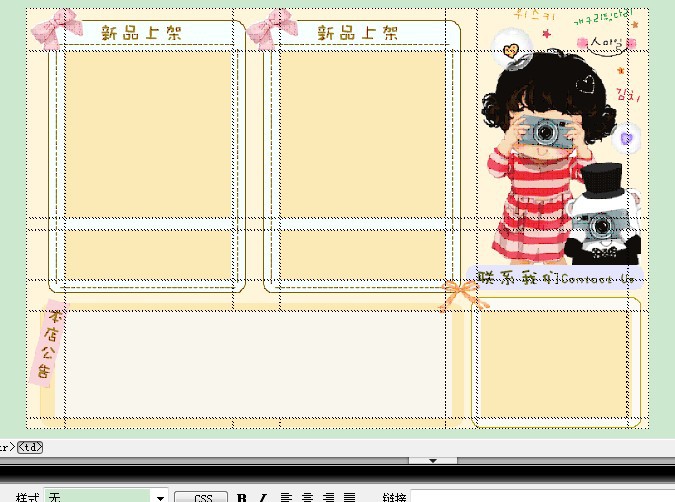Collapse the properties panel with the arrow
This screenshot has height=502, width=675.
[x=433, y=461]
